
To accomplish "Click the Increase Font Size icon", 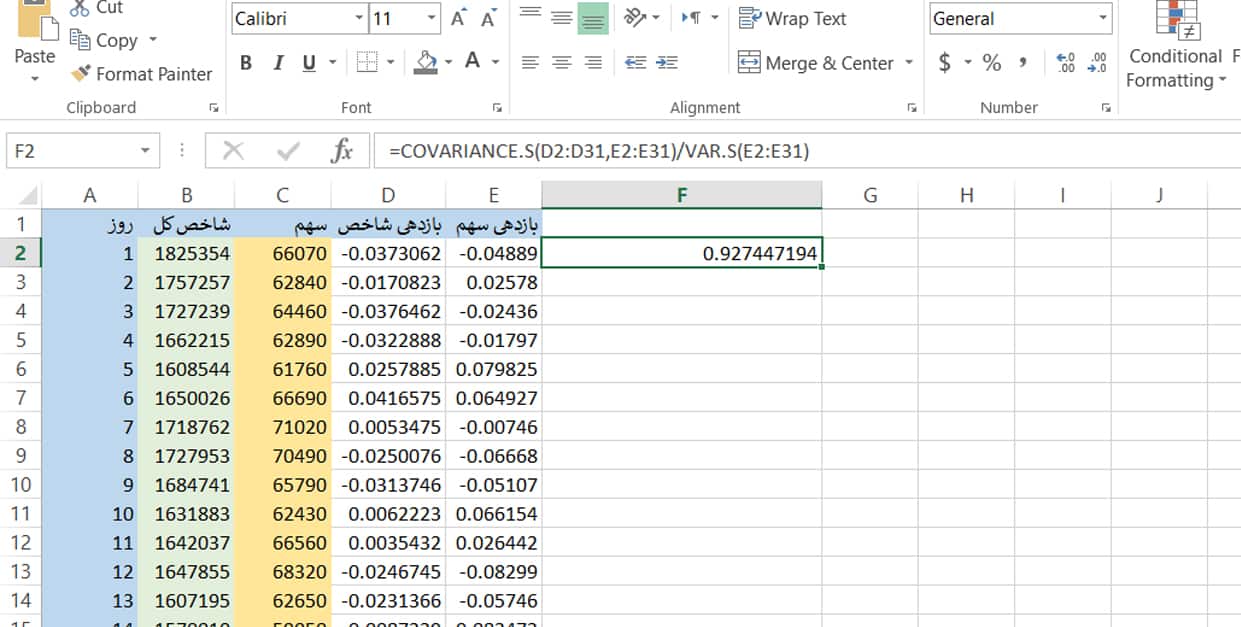I will click(x=458, y=19).
